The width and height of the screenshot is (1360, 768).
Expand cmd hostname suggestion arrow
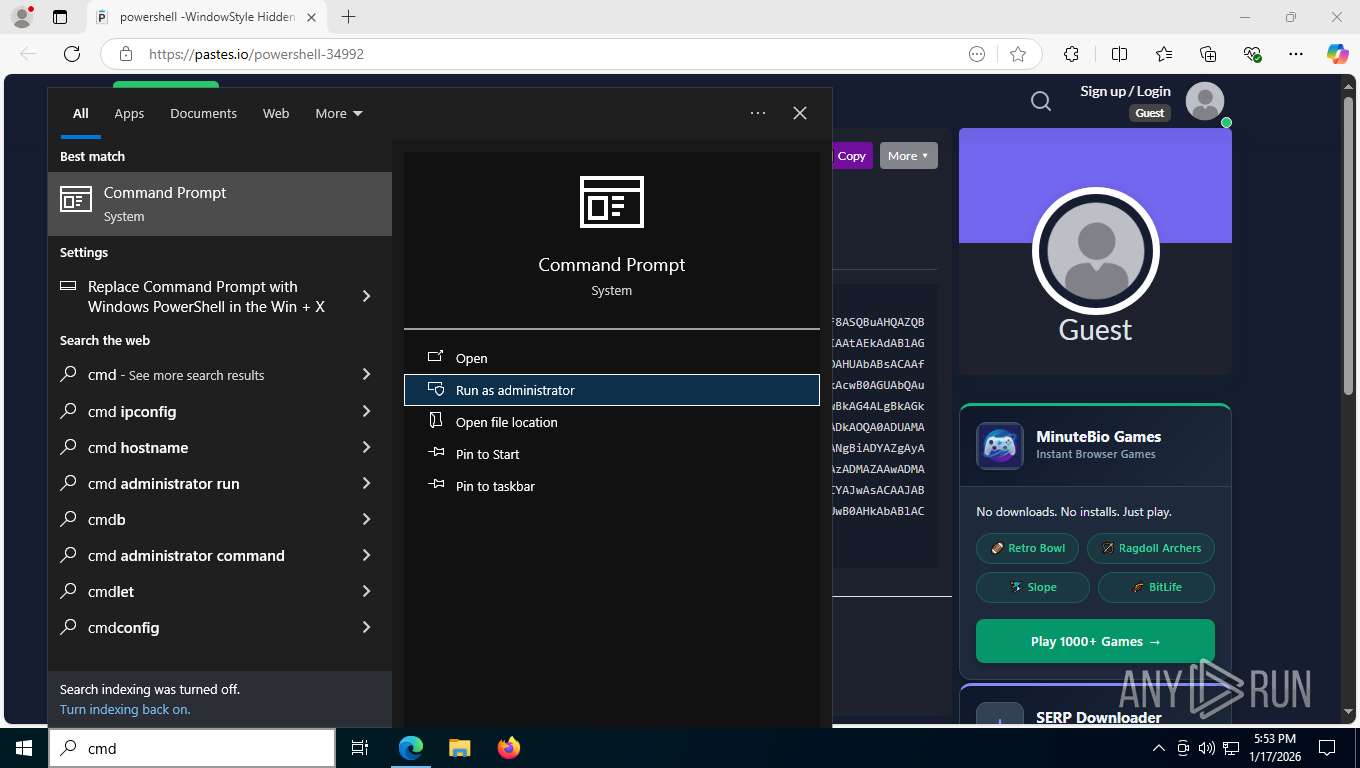pos(366,447)
